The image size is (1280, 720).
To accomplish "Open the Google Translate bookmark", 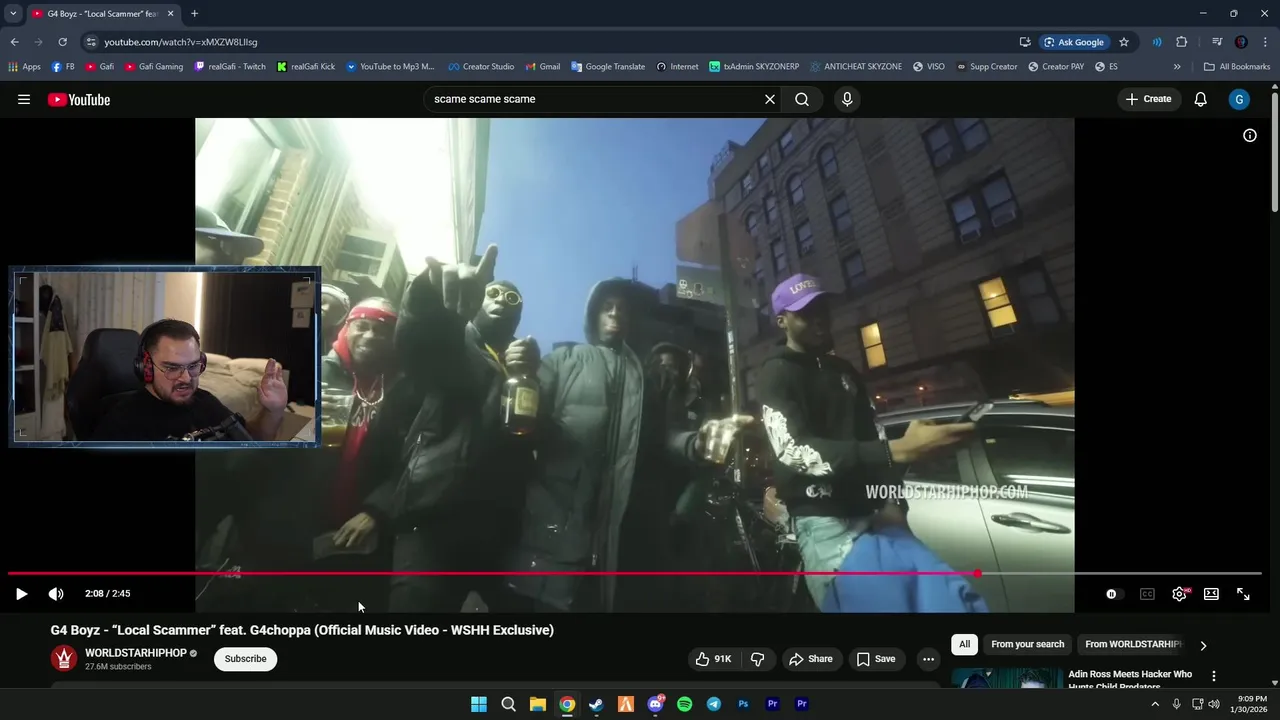I will 608,67.
